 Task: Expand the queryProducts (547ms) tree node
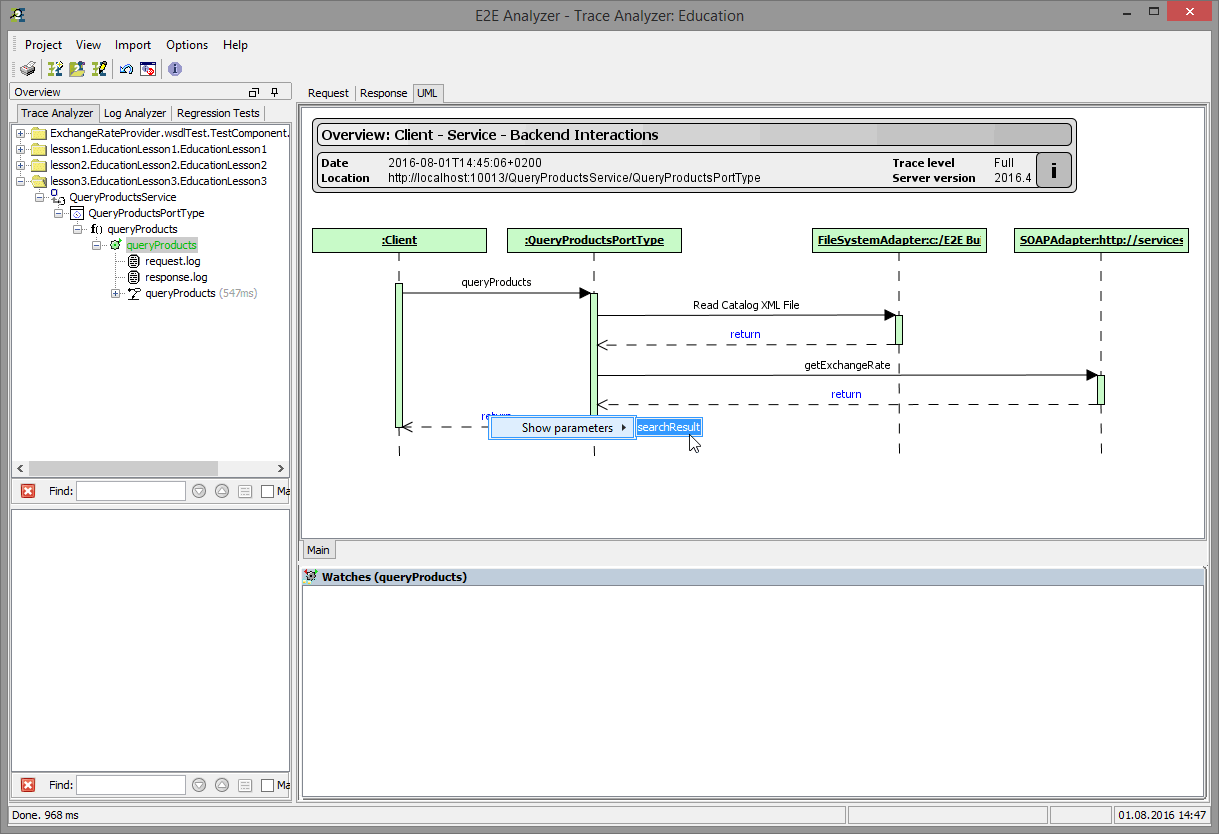click(116, 293)
